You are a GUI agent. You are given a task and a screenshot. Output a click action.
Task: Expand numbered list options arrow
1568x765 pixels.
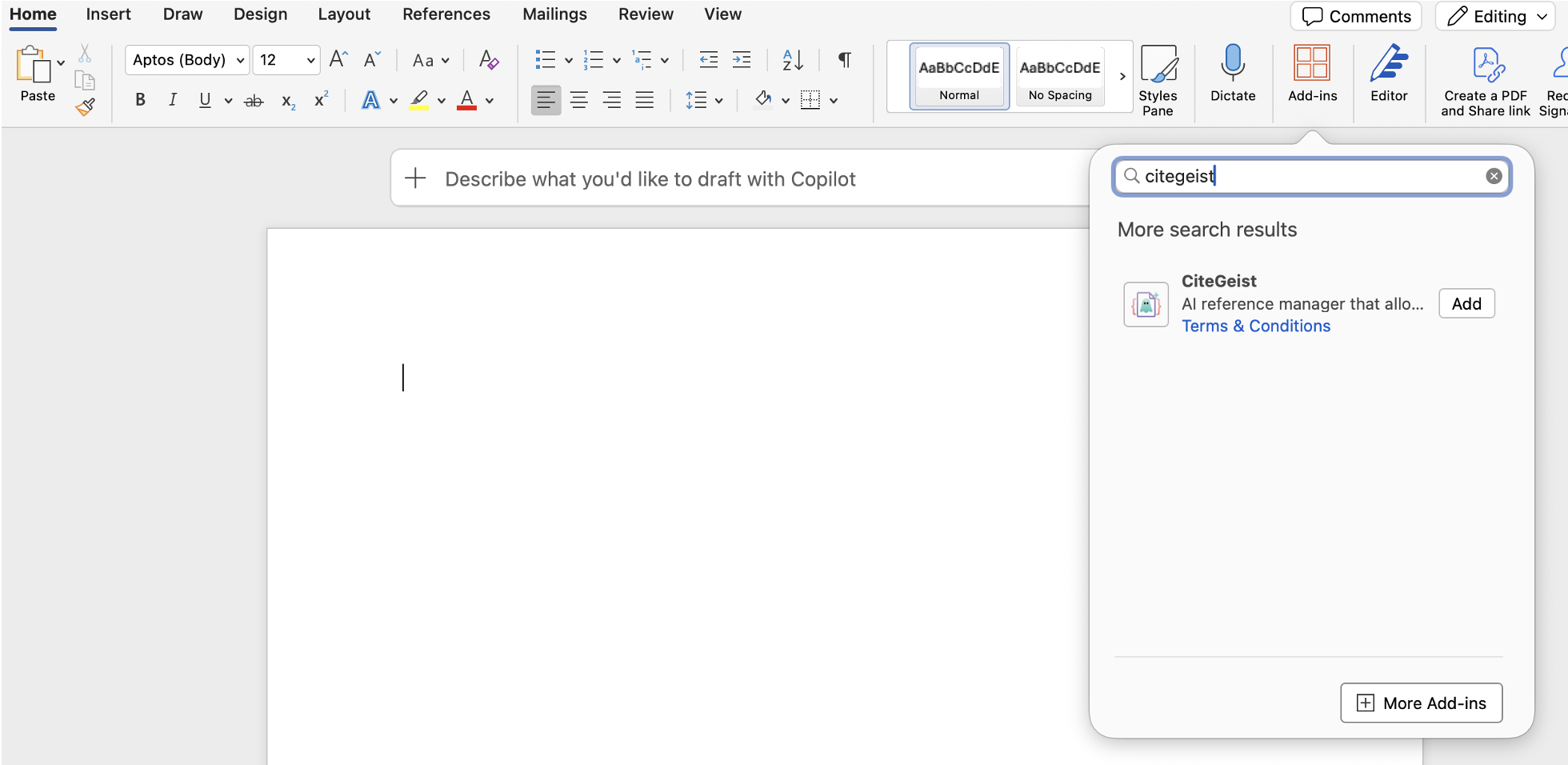[617, 60]
